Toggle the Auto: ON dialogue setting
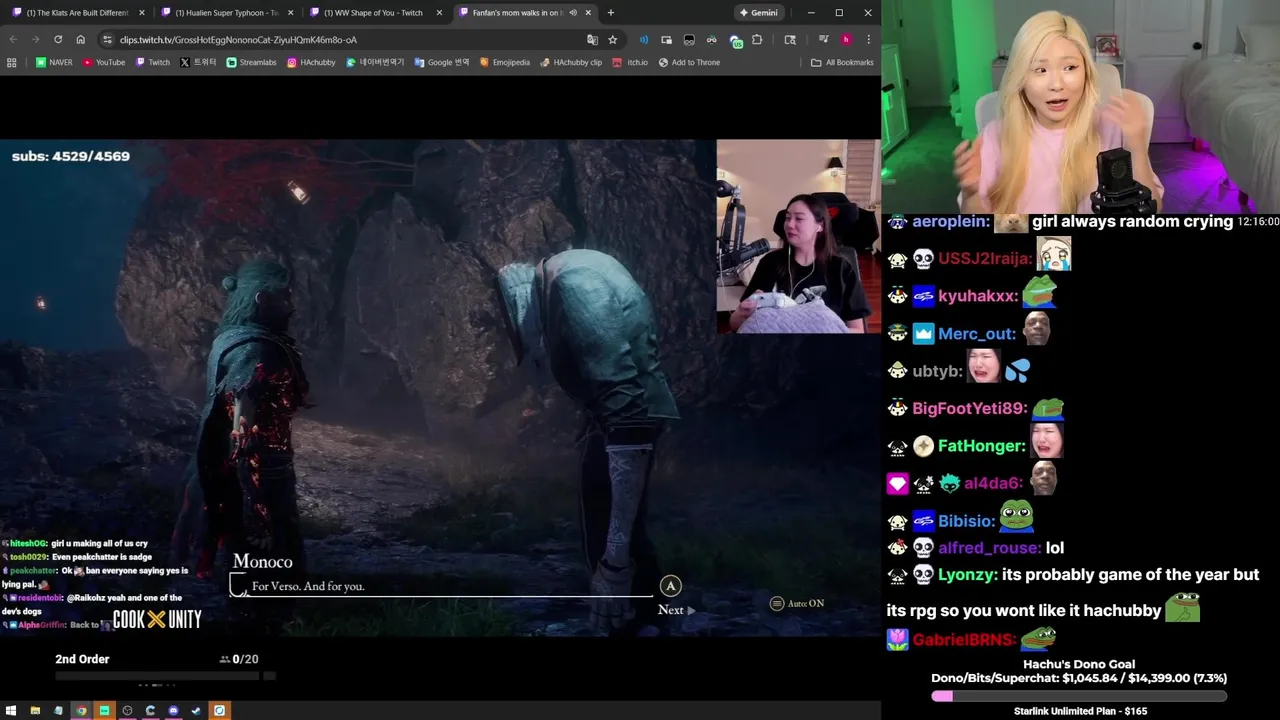The image size is (1280, 720). tap(797, 603)
